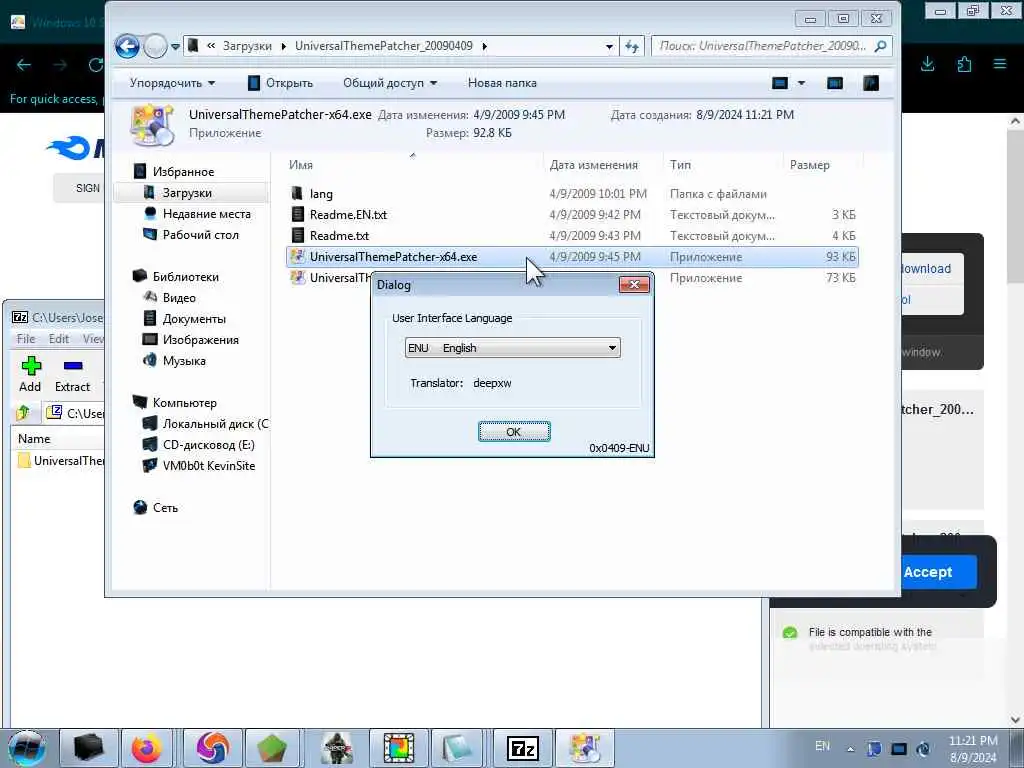Click the 7-Zip taskbar button
The height and width of the screenshot is (768, 1024).
[x=522, y=748]
